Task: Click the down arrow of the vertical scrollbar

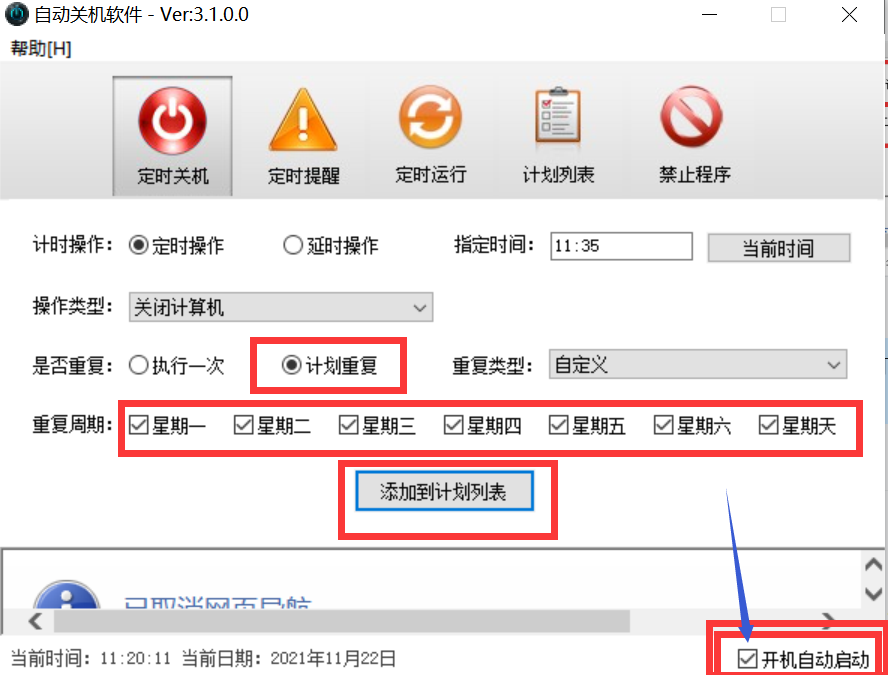Action: 873,593
